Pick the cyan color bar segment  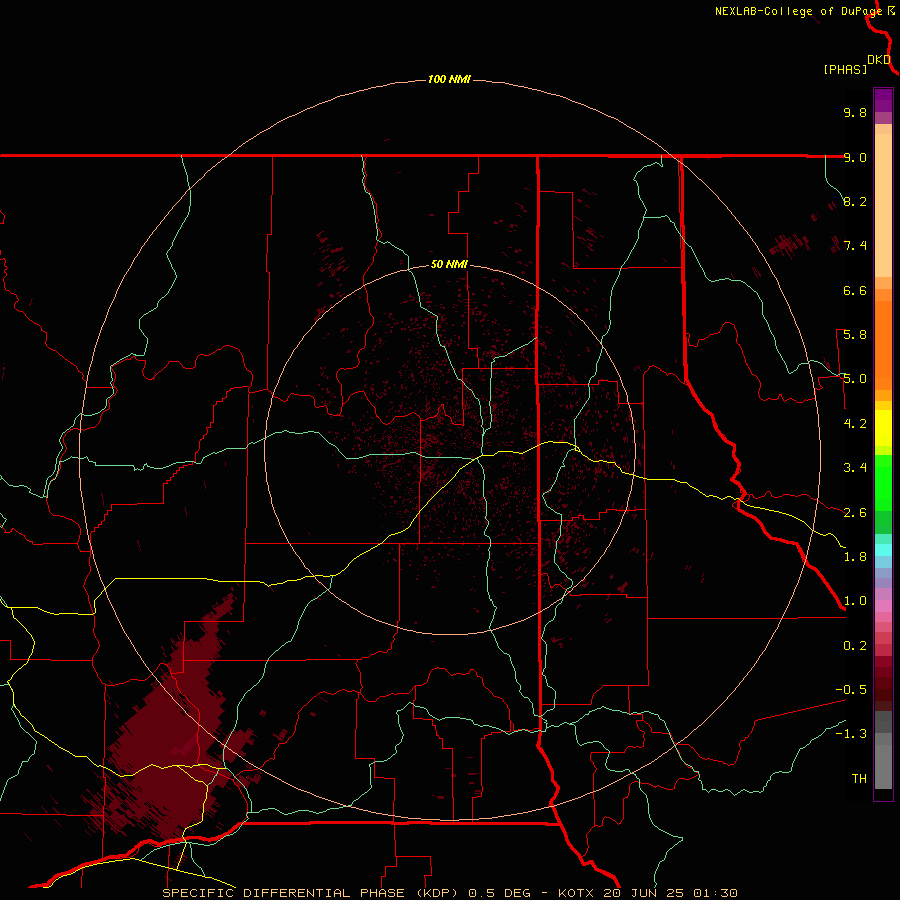(x=883, y=550)
